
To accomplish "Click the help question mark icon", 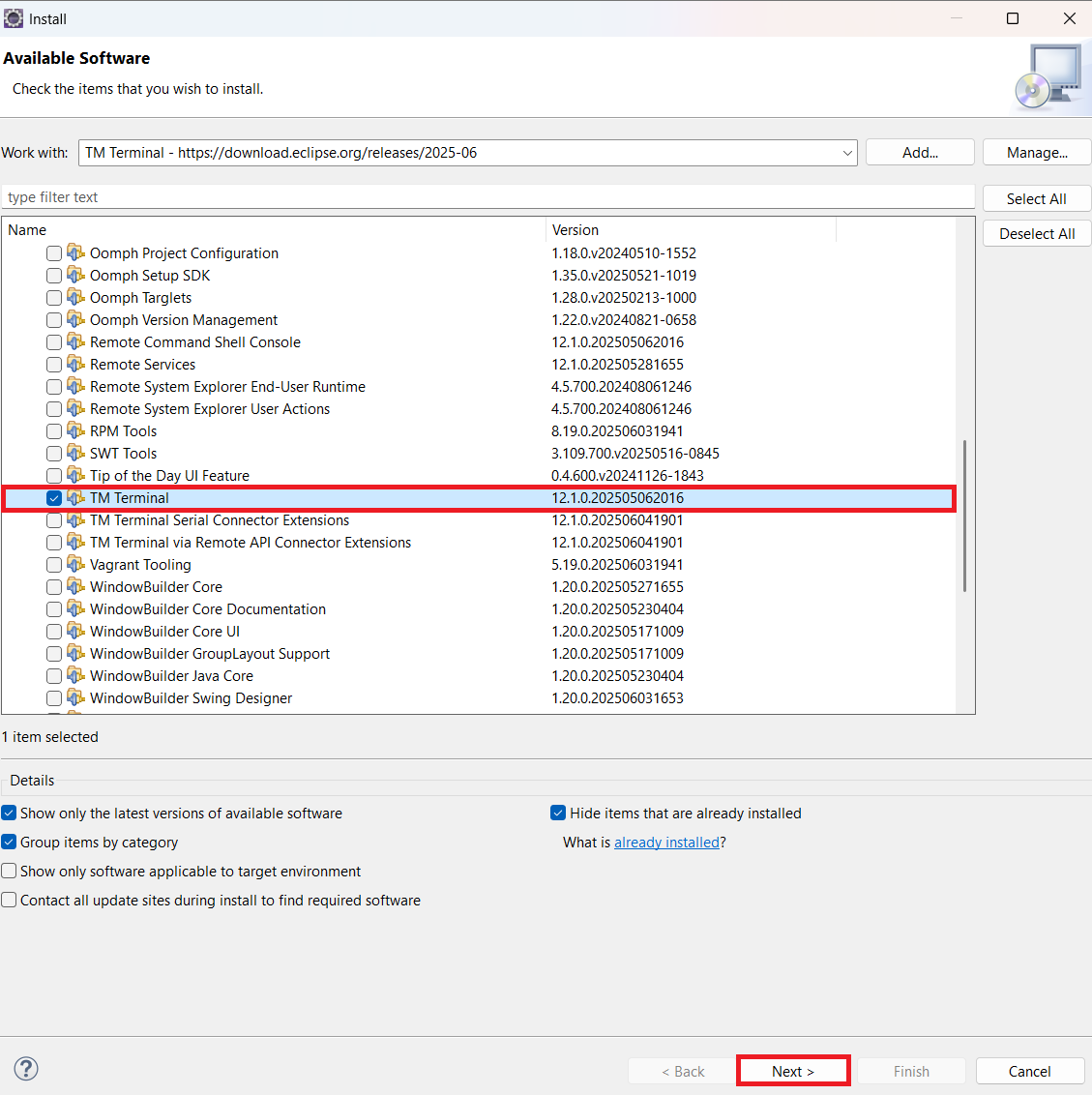I will [27, 1069].
